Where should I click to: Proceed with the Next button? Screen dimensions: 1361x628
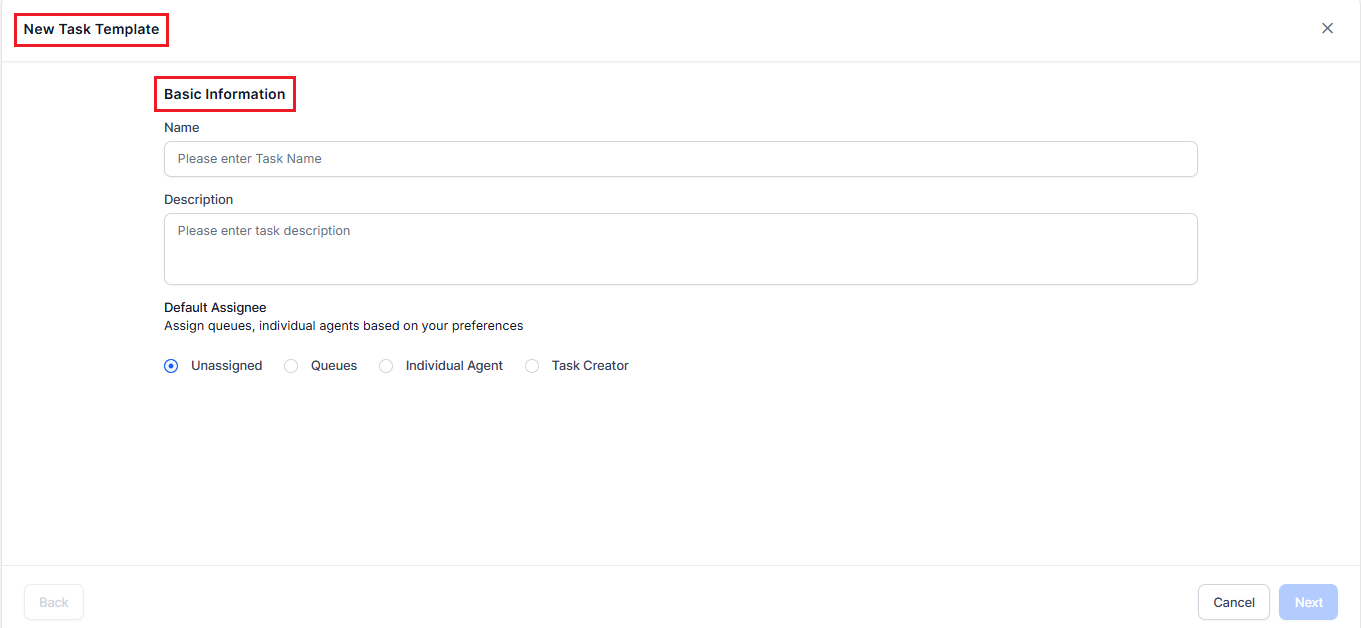[1308, 602]
